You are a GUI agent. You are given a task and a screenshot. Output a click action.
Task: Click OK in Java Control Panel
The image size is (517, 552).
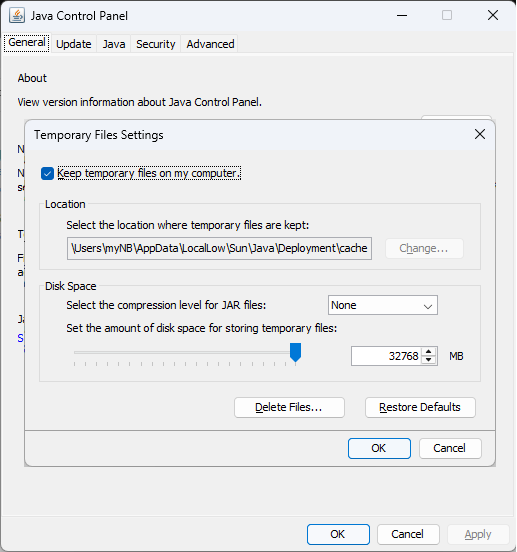[x=338, y=534]
